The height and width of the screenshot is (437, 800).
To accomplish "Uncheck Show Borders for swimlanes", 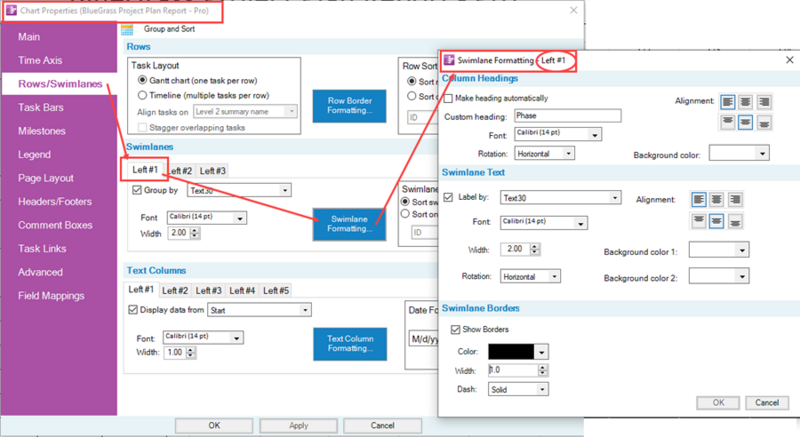I will [456, 329].
